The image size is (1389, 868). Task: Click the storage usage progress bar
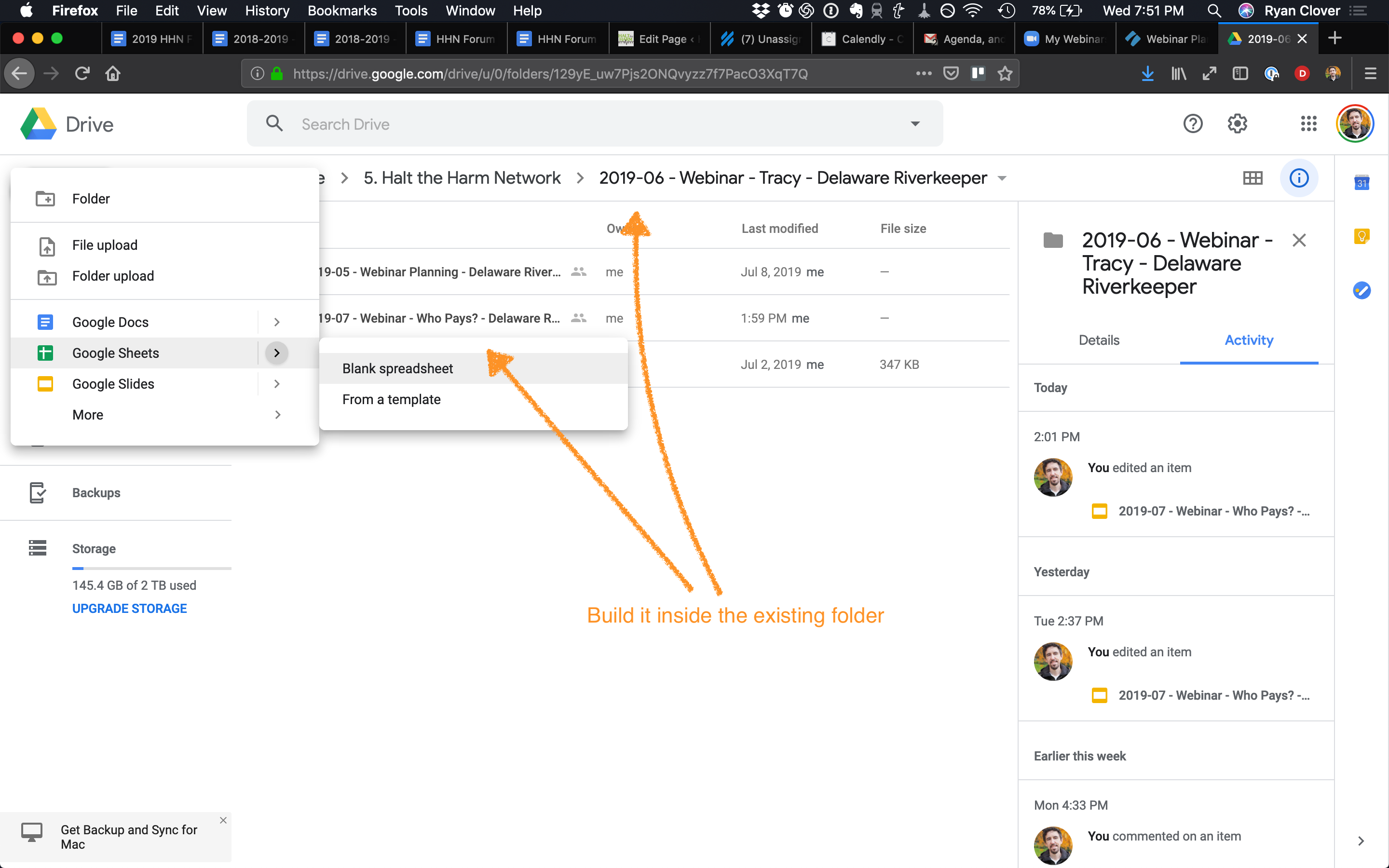151,569
